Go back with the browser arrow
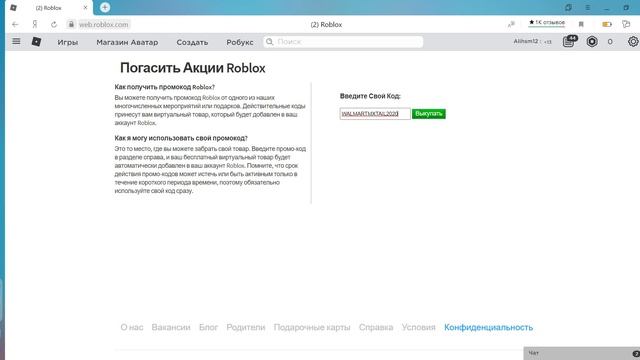Viewport: 640px width, 360px height. click(15, 24)
